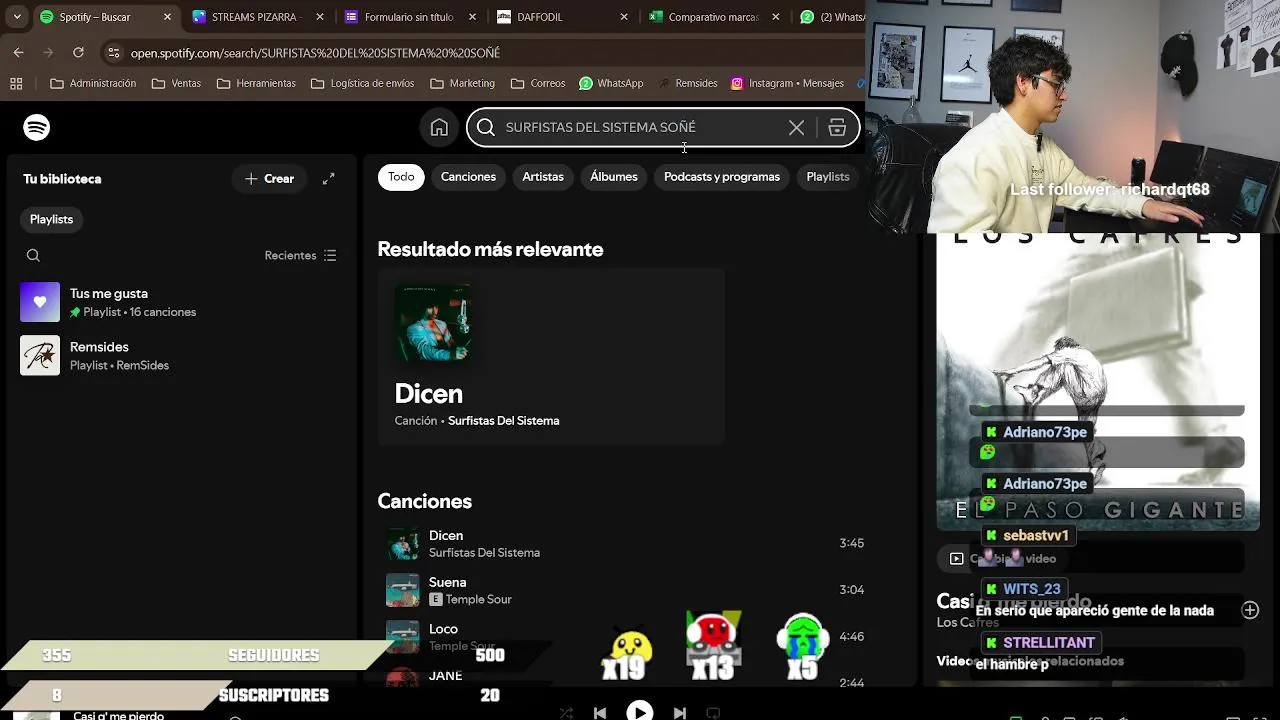This screenshot has width=1280, height=720.
Task: Filter results by Canciones
Action: click(x=468, y=177)
